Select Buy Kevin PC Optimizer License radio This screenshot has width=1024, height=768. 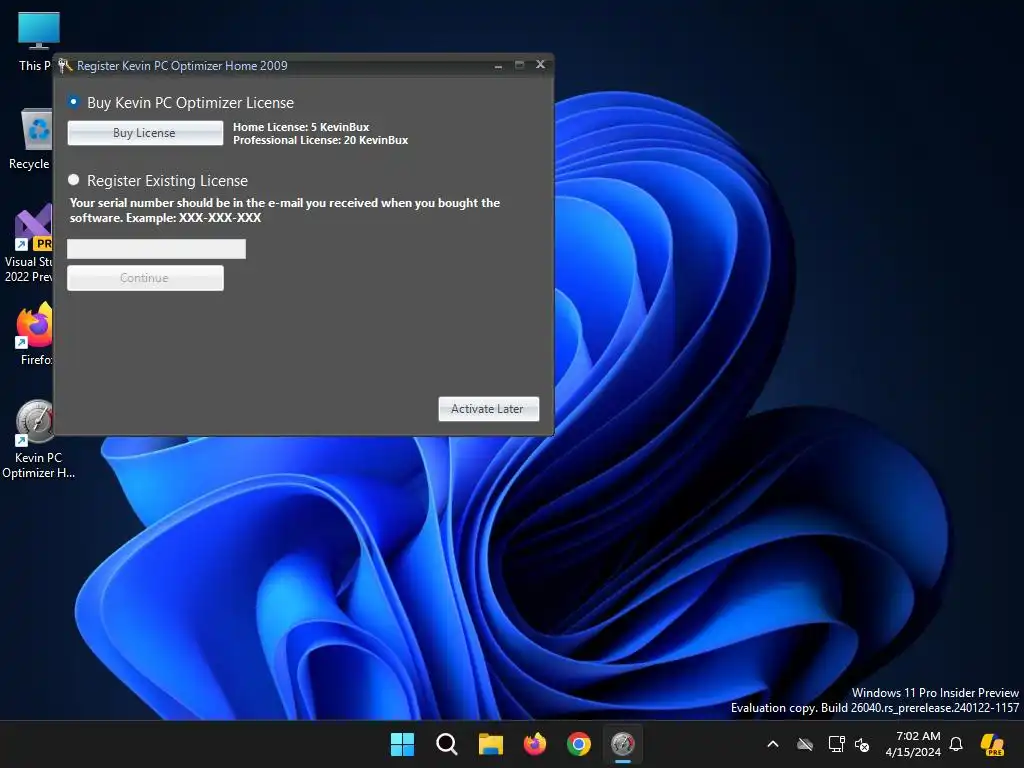coord(73,102)
